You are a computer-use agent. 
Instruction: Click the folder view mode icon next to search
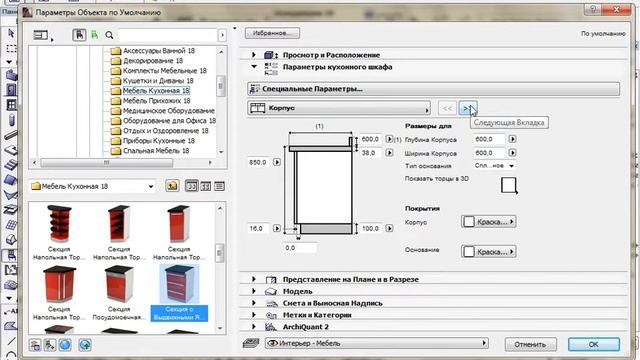(x=79, y=35)
